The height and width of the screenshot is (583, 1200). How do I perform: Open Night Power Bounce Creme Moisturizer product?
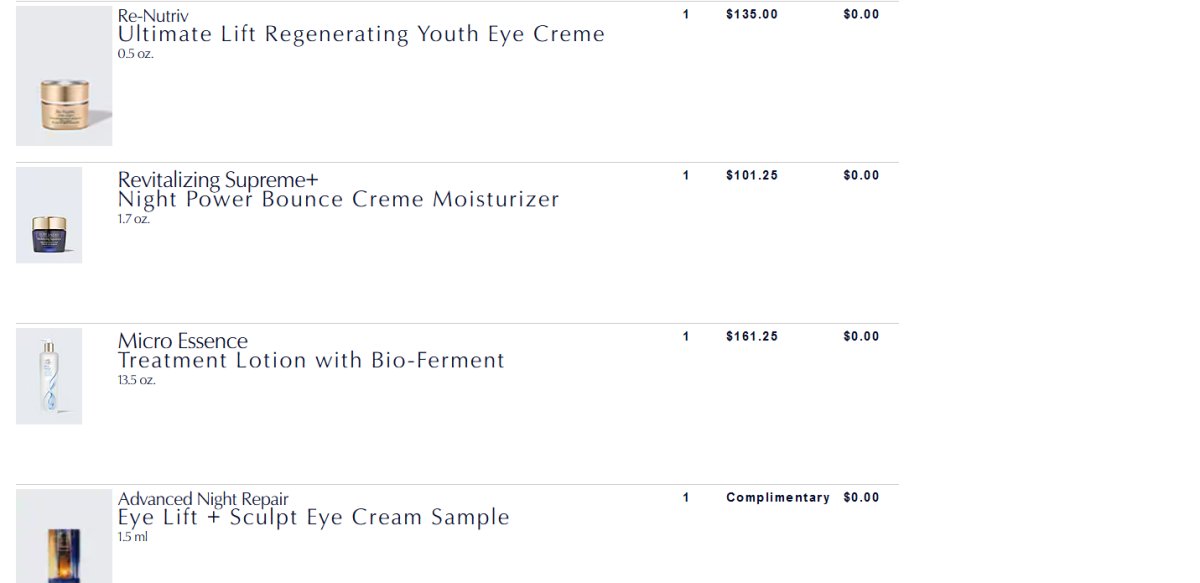[x=338, y=199]
